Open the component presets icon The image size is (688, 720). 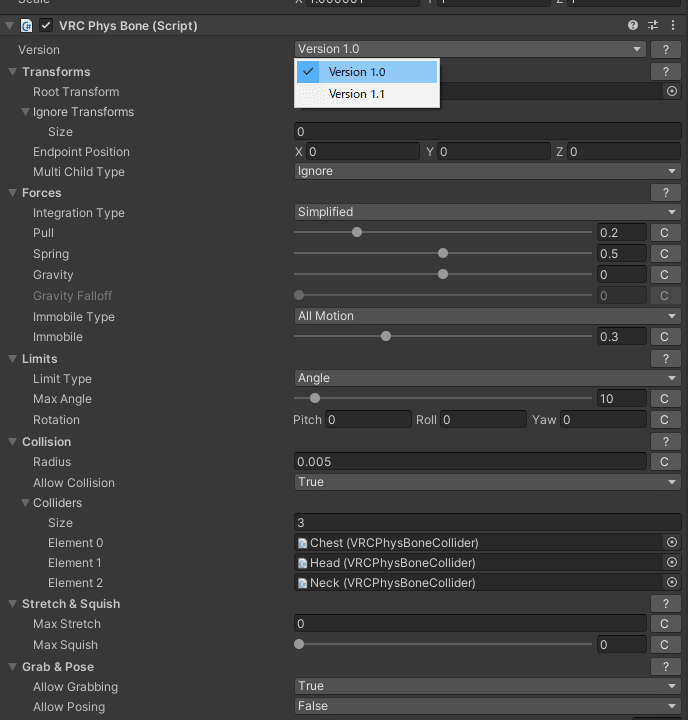coord(653,25)
